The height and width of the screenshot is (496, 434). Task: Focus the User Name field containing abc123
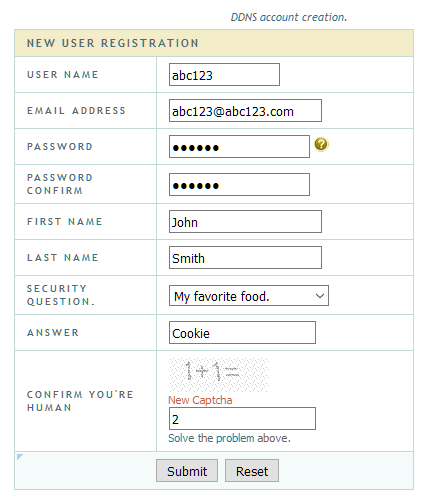pyautogui.click(x=224, y=75)
